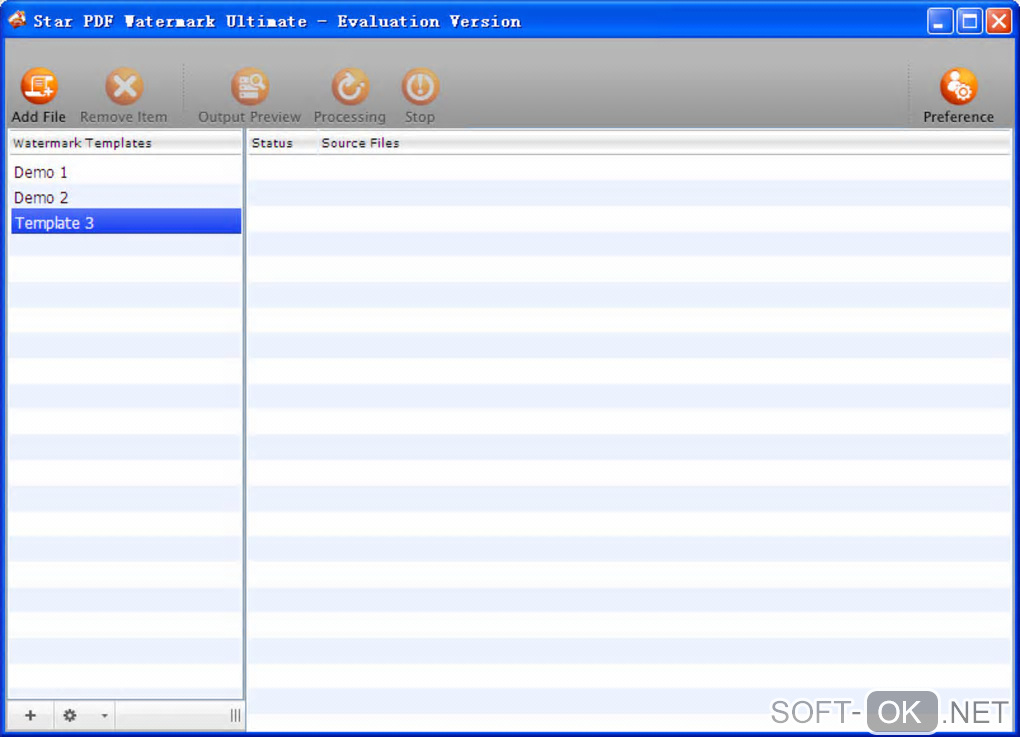Expand the gear dropdown arrow below templates
1020x737 pixels.
(x=104, y=716)
